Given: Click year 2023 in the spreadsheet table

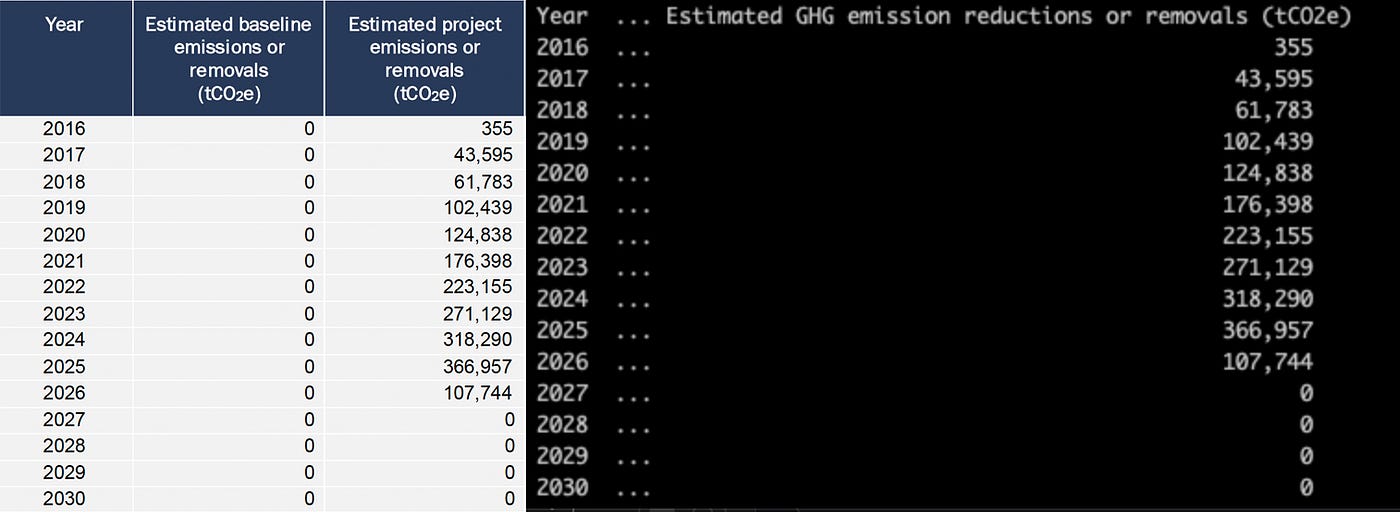Looking at the screenshot, I should pyautogui.click(x=64, y=314).
